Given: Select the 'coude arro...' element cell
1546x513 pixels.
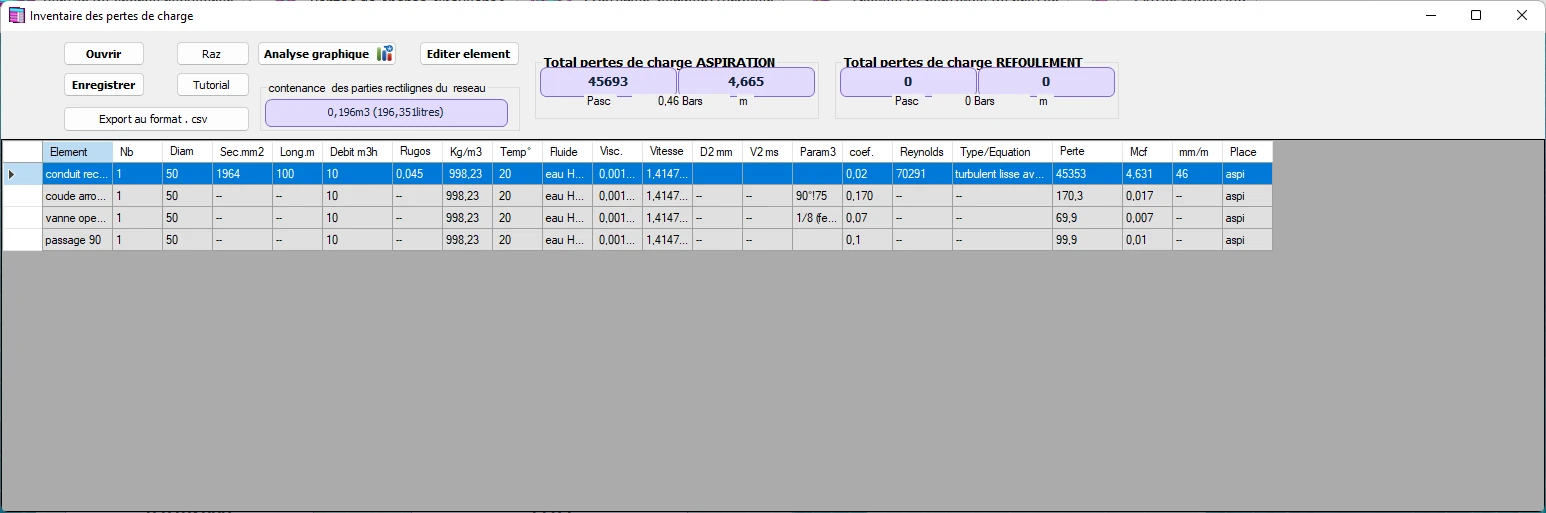Looking at the screenshot, I should click(x=77, y=196).
